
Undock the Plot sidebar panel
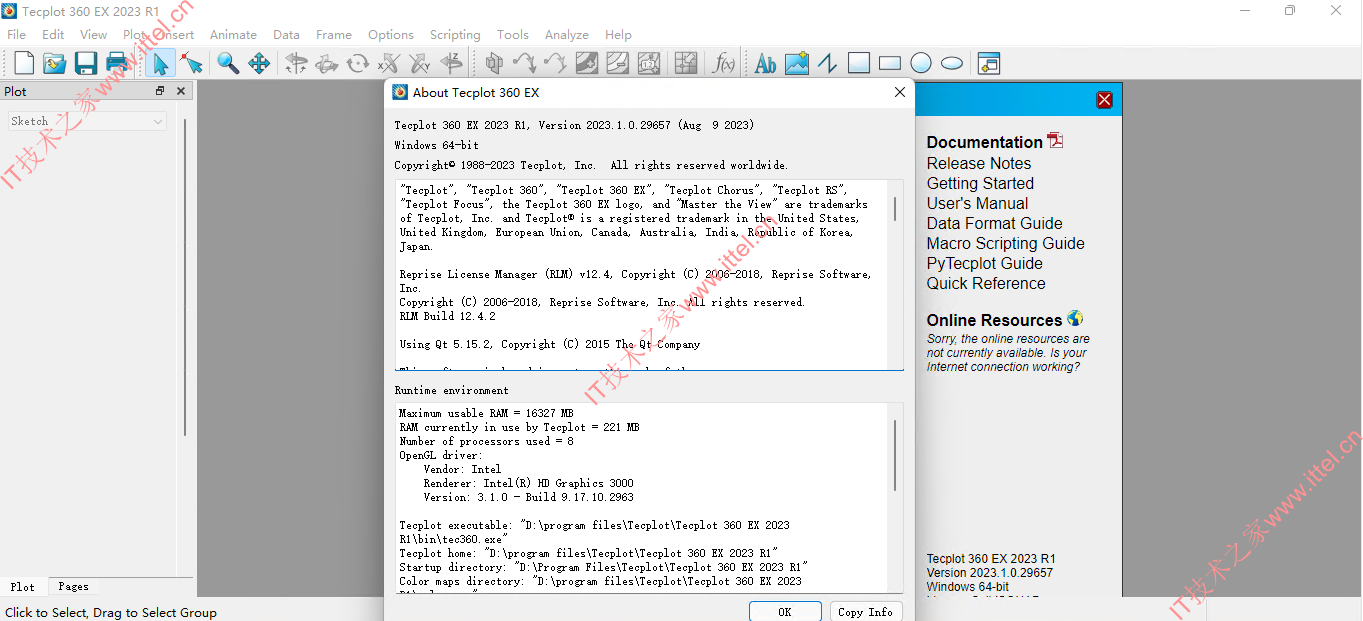(x=160, y=91)
